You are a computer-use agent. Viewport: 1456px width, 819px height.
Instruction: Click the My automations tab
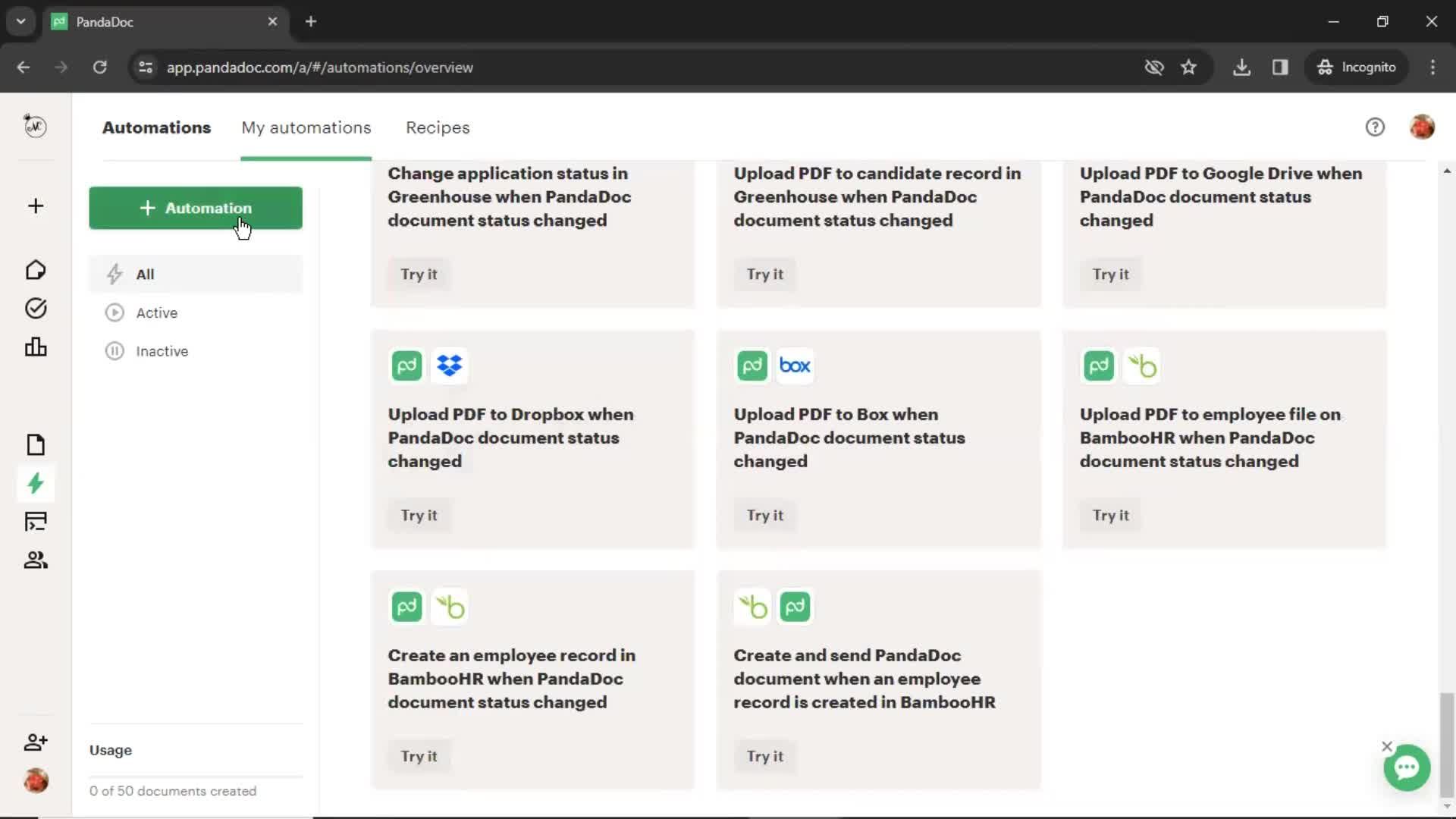click(306, 127)
